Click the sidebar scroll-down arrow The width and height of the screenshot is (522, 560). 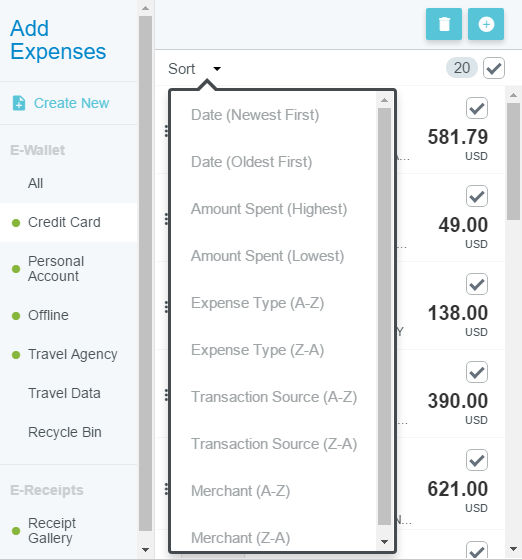click(x=145, y=550)
